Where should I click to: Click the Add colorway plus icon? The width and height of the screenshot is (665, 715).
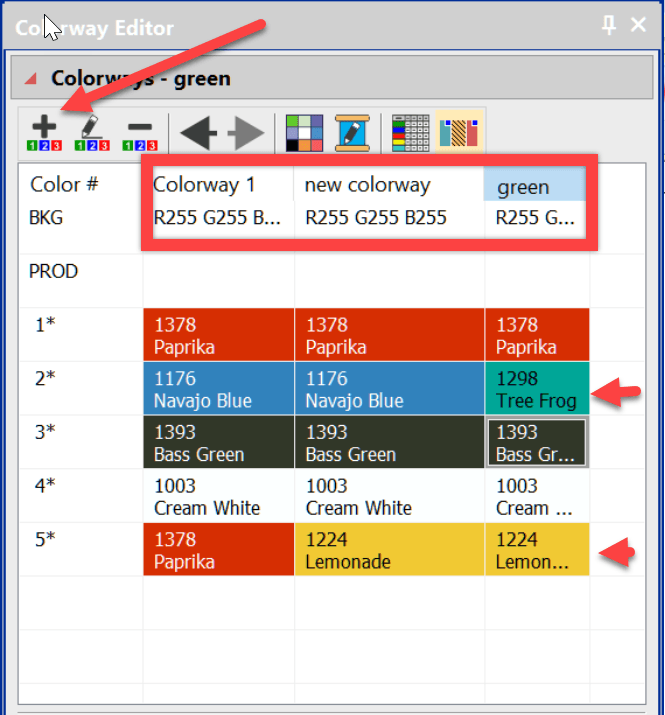coord(43,133)
